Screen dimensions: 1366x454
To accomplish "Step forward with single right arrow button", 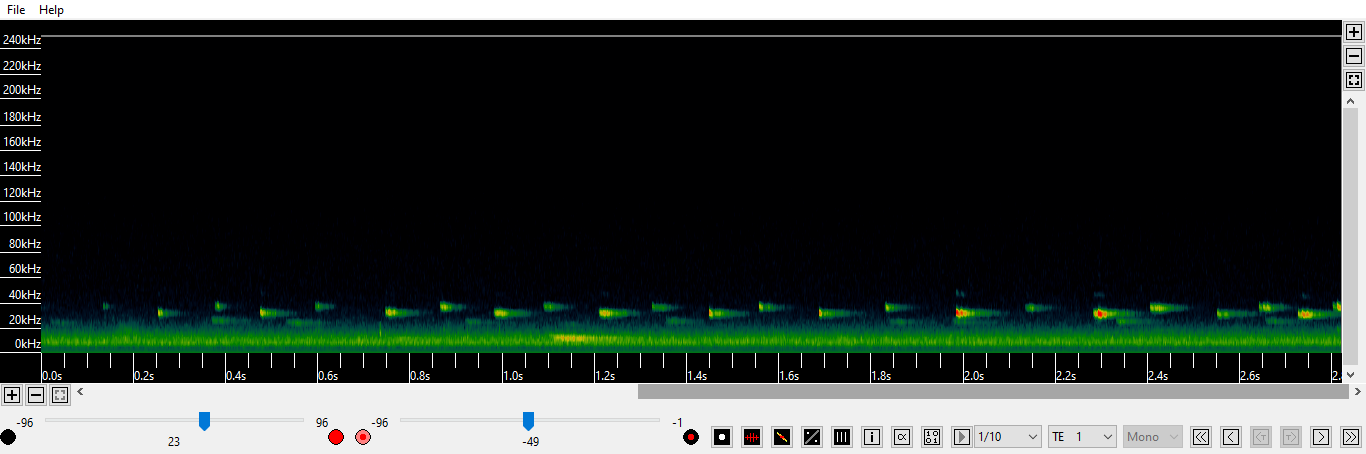I will pyautogui.click(x=1321, y=437).
